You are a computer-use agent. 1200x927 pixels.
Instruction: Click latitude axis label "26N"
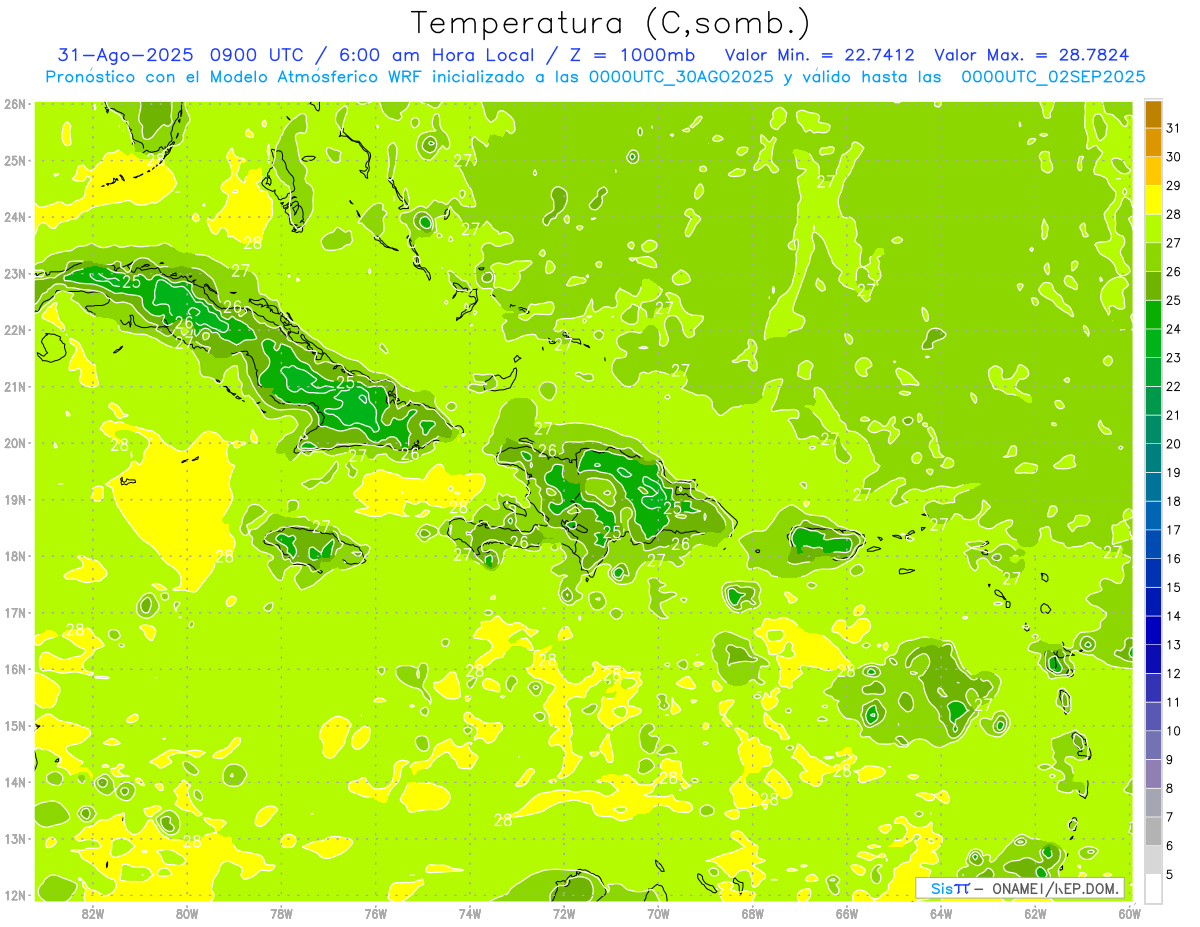click(x=15, y=104)
